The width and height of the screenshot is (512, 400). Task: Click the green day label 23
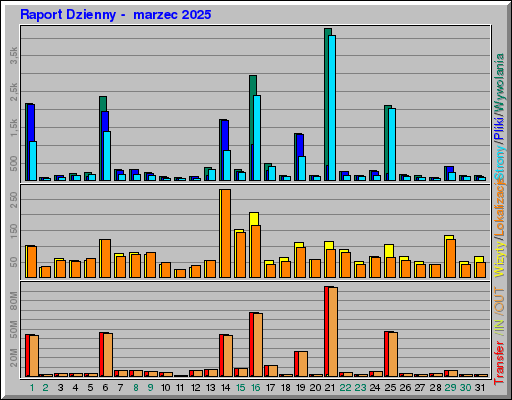[360, 388]
